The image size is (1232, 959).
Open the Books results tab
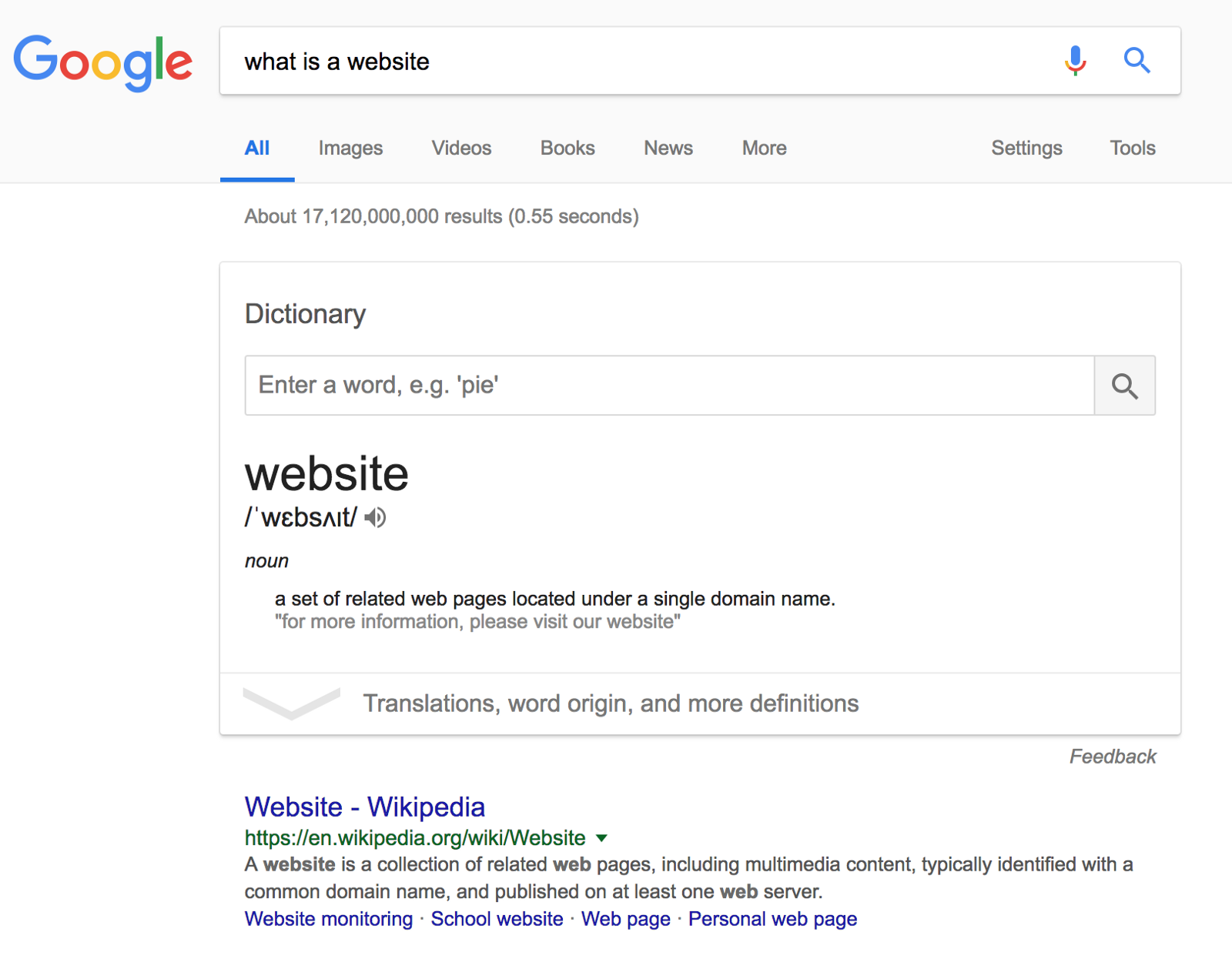point(567,148)
